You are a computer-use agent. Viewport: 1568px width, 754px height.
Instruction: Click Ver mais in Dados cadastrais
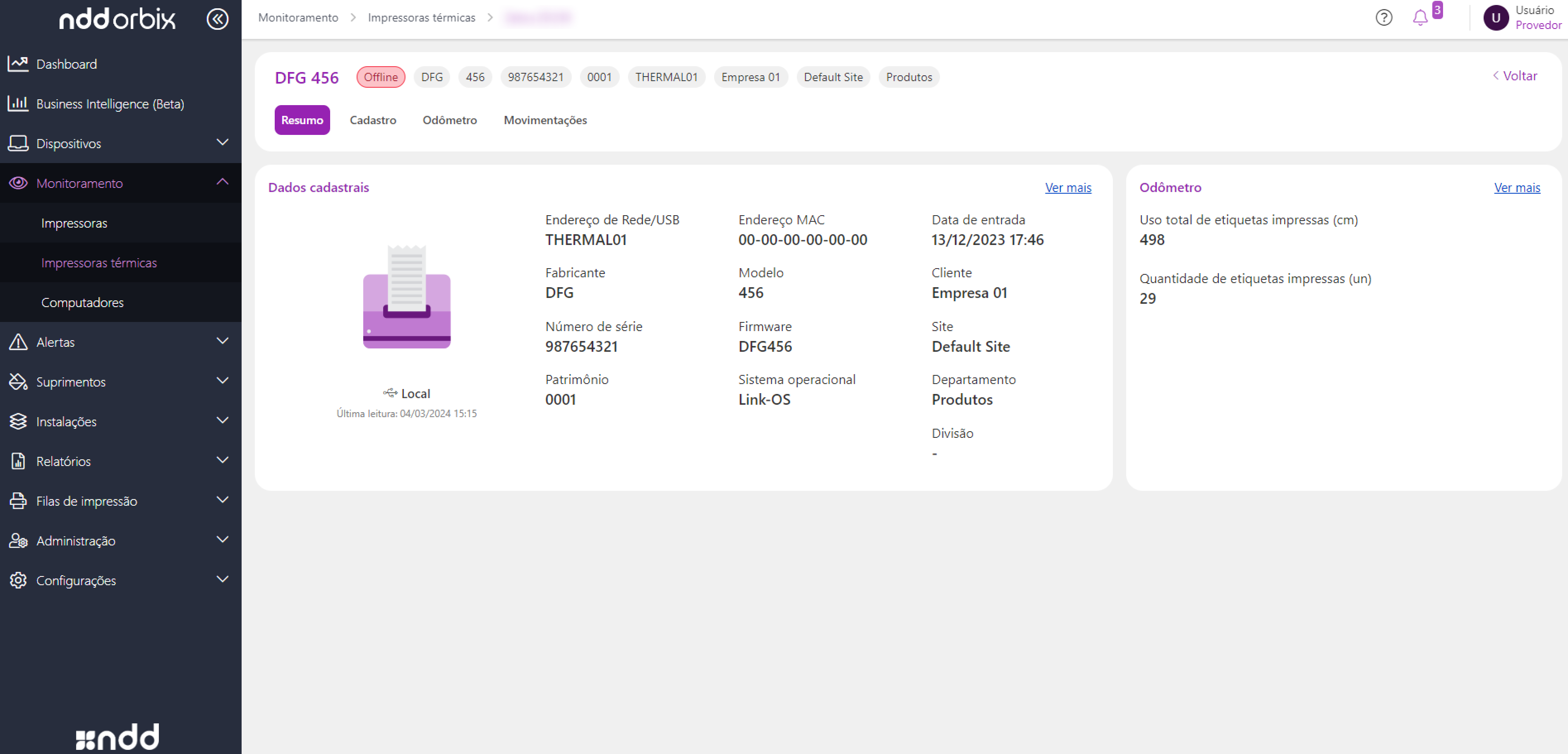(x=1068, y=187)
